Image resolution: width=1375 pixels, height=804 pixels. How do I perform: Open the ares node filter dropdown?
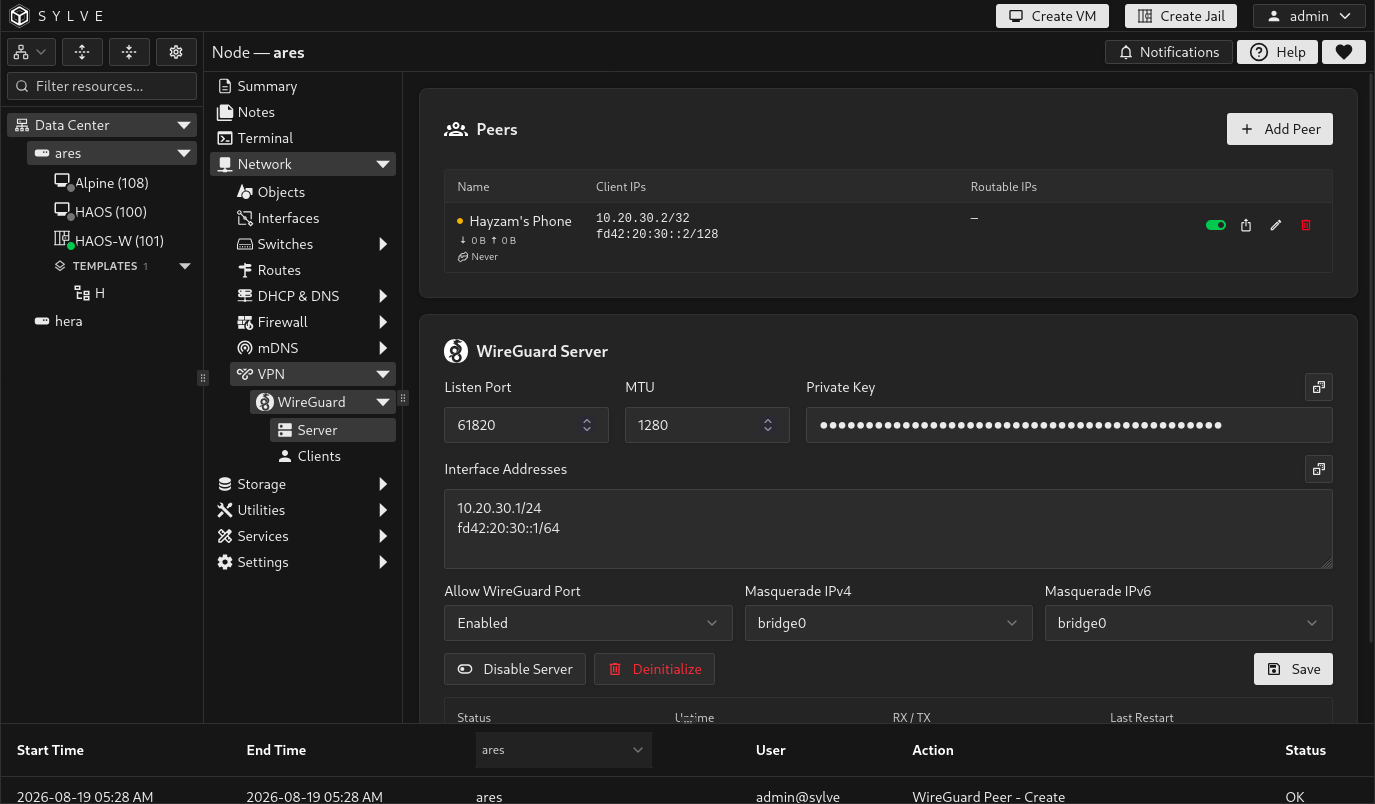563,750
